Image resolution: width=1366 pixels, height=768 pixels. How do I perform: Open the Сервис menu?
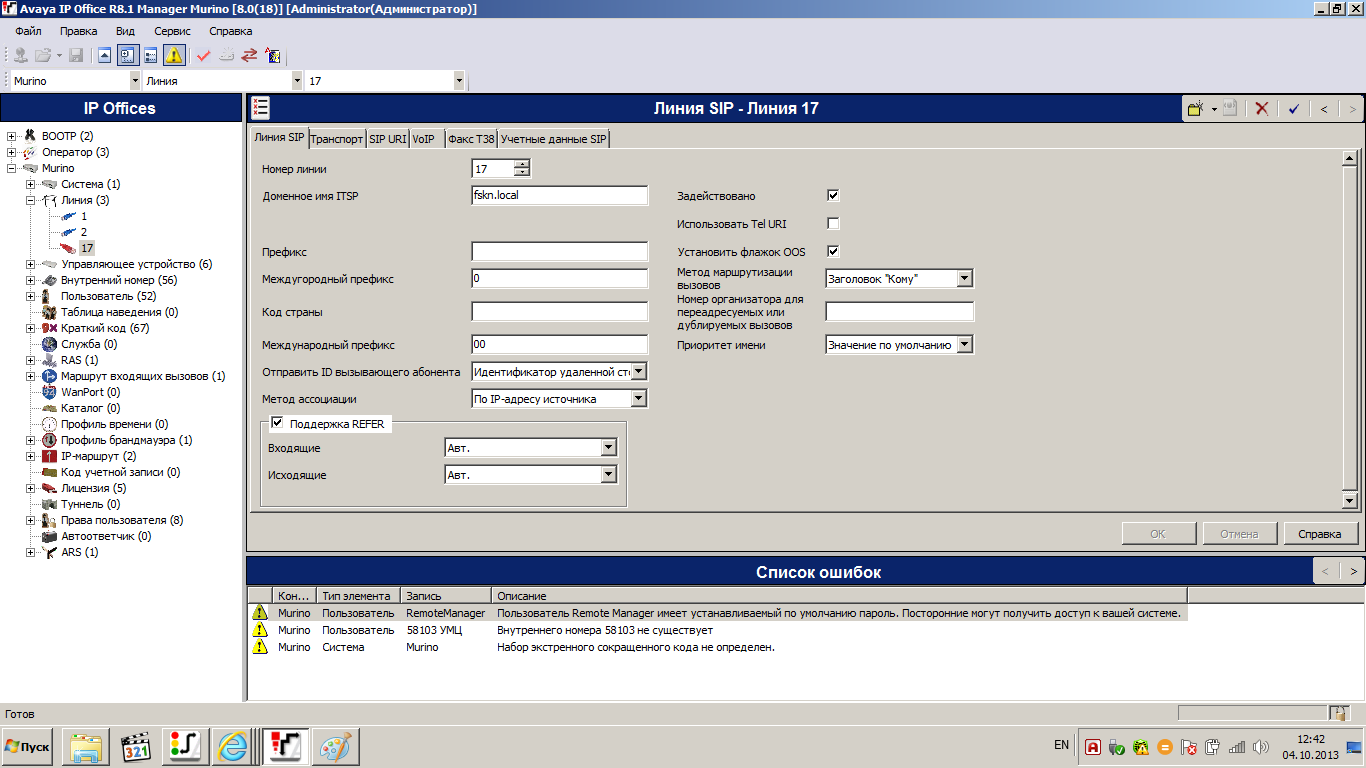(172, 31)
